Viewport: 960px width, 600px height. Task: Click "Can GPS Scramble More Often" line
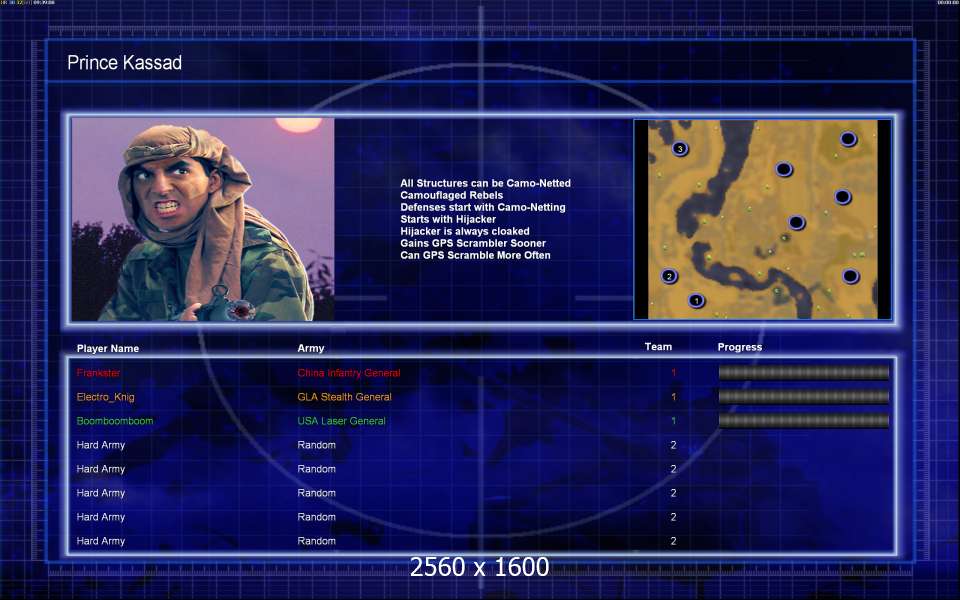[x=476, y=255]
